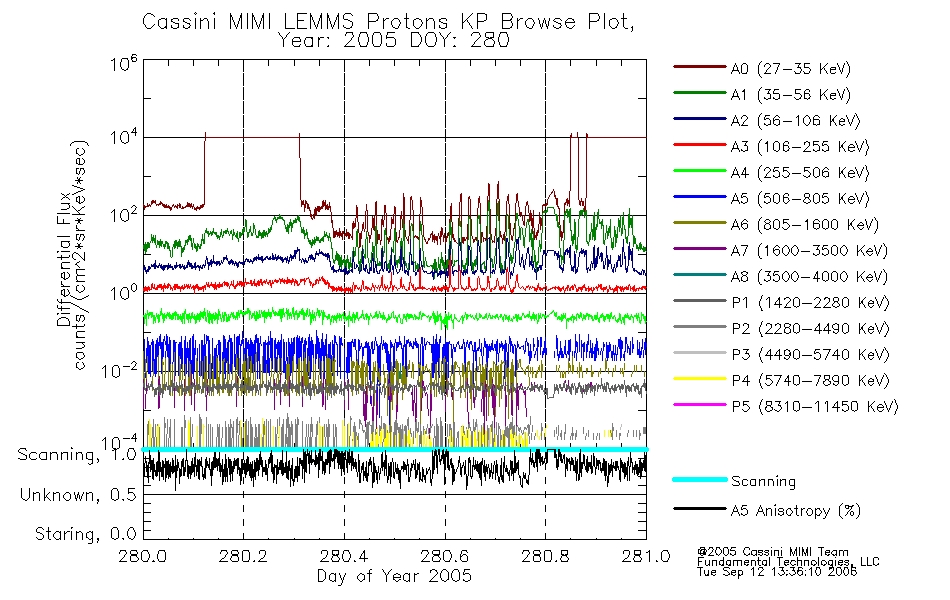Click the 'Staring, 0.0' axis label
The width and height of the screenshot is (950, 600).
click(x=85, y=534)
